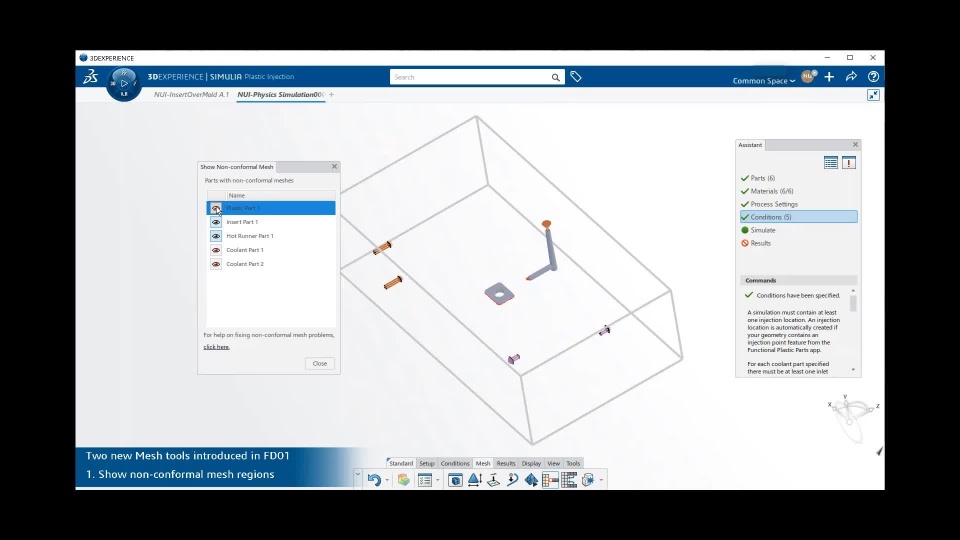
Task: Click the mesh part window icon
Action: click(455, 480)
